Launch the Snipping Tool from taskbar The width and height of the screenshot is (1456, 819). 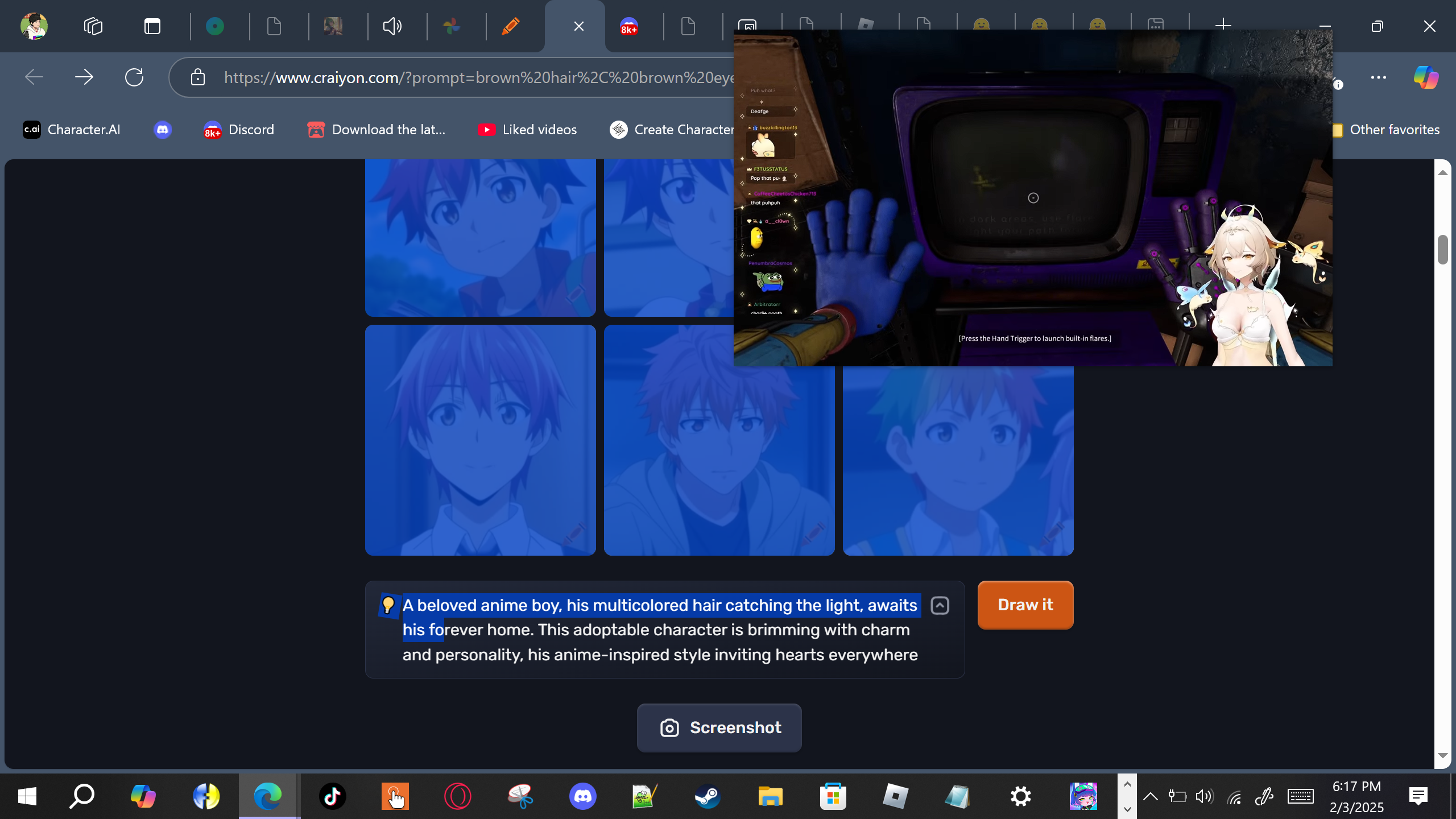(x=520, y=796)
